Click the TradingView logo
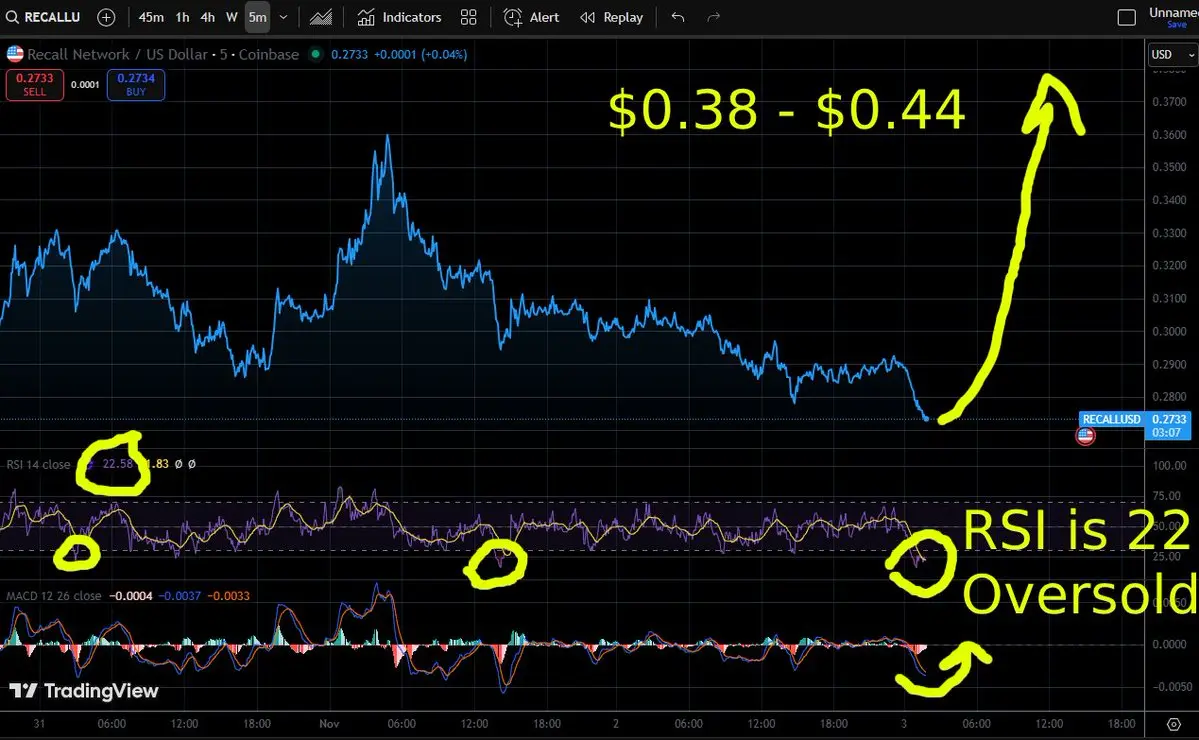 (84, 691)
